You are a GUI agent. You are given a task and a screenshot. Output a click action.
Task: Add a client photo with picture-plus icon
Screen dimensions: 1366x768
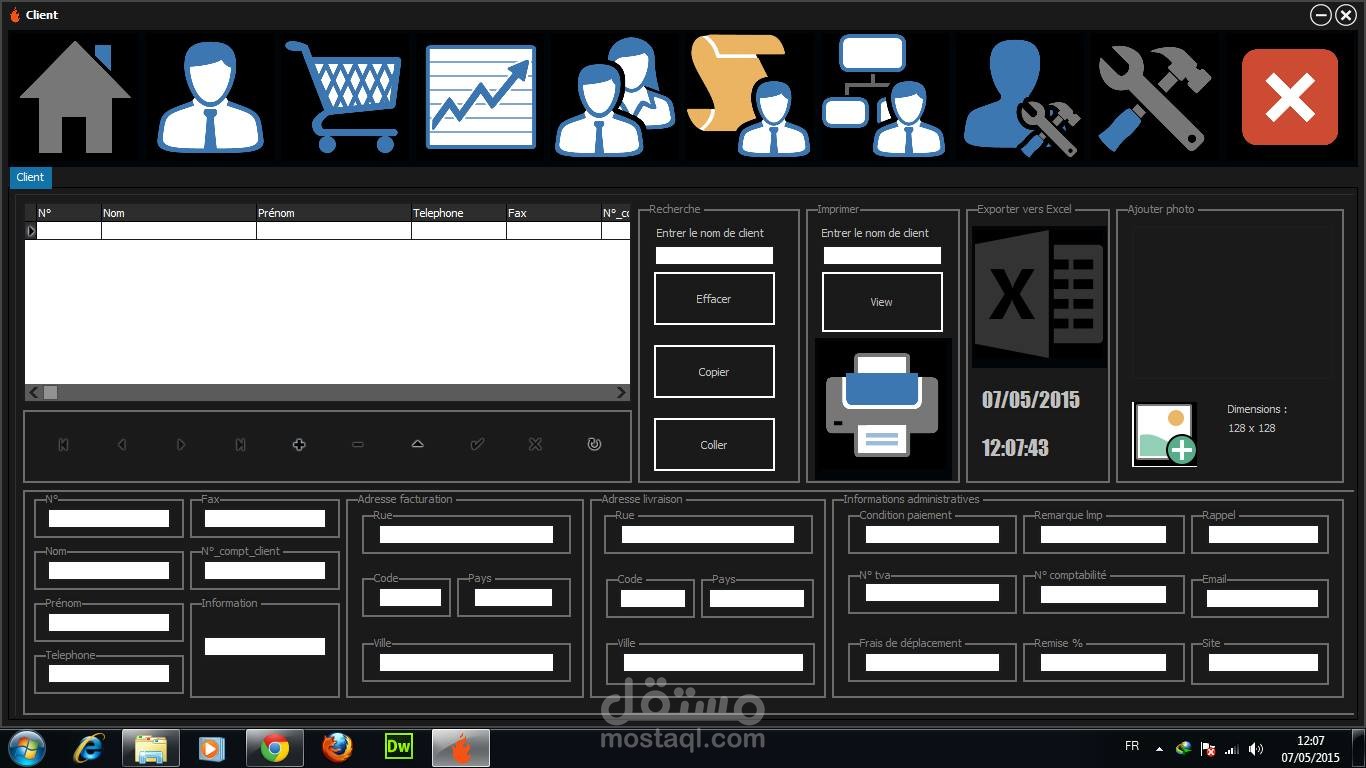click(1164, 434)
